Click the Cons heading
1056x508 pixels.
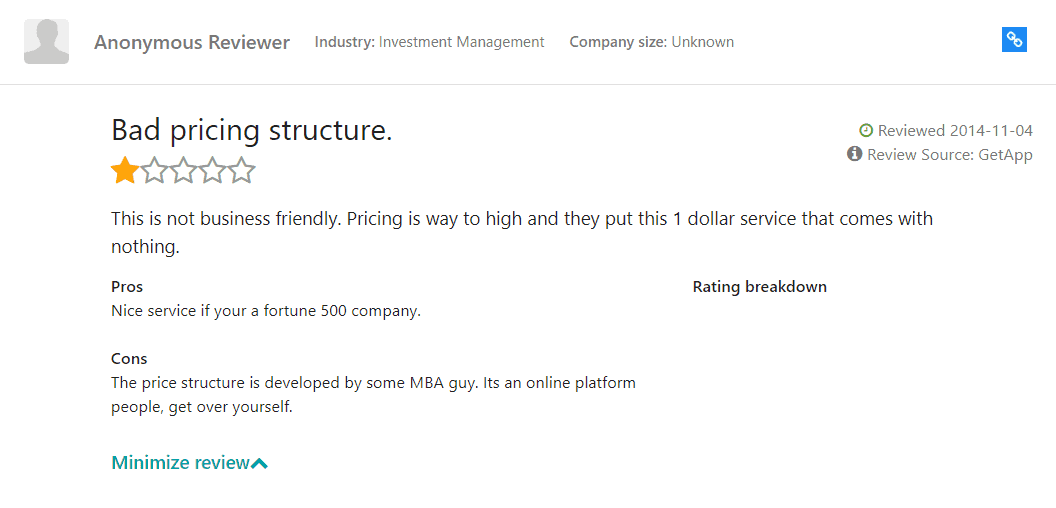(x=129, y=358)
